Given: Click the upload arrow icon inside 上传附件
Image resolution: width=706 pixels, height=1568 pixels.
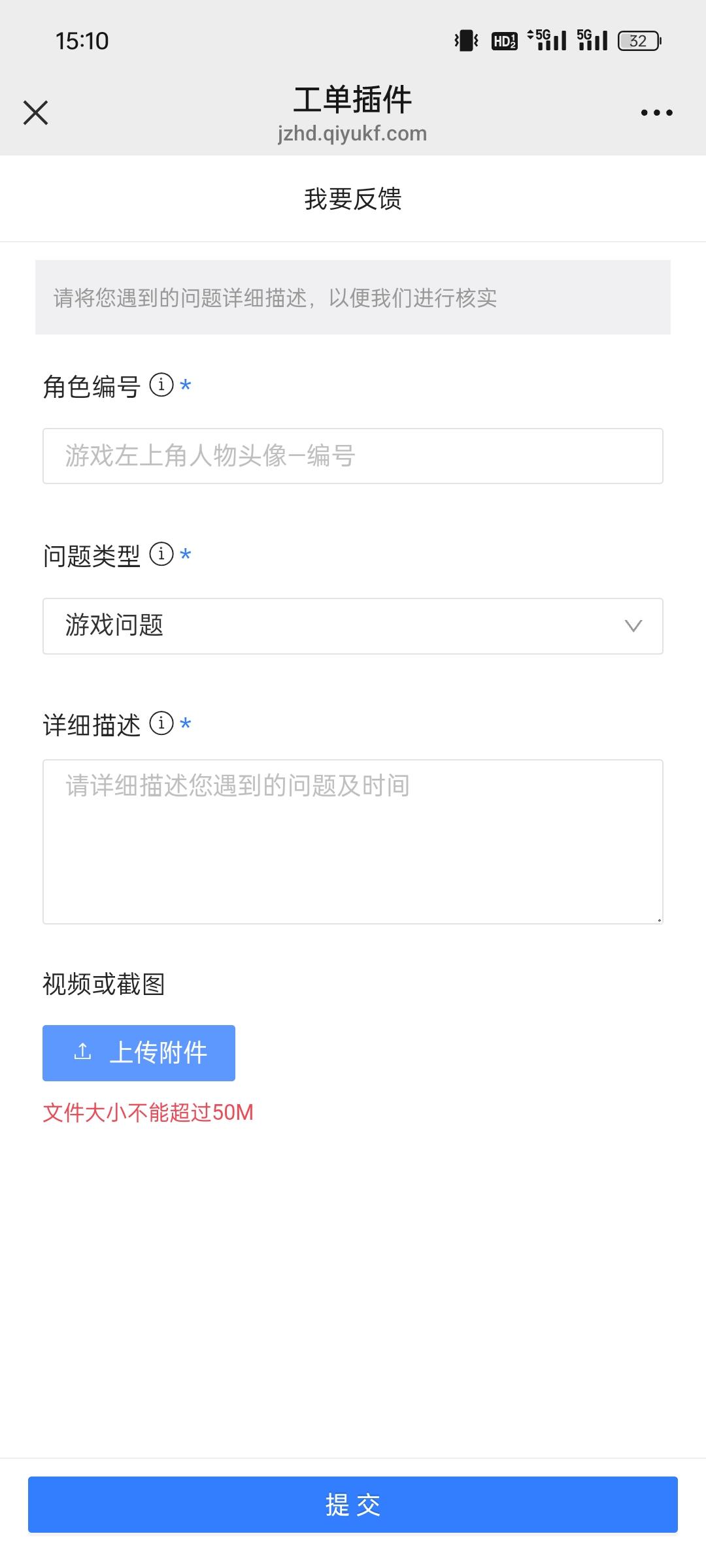Looking at the screenshot, I should click(81, 1052).
